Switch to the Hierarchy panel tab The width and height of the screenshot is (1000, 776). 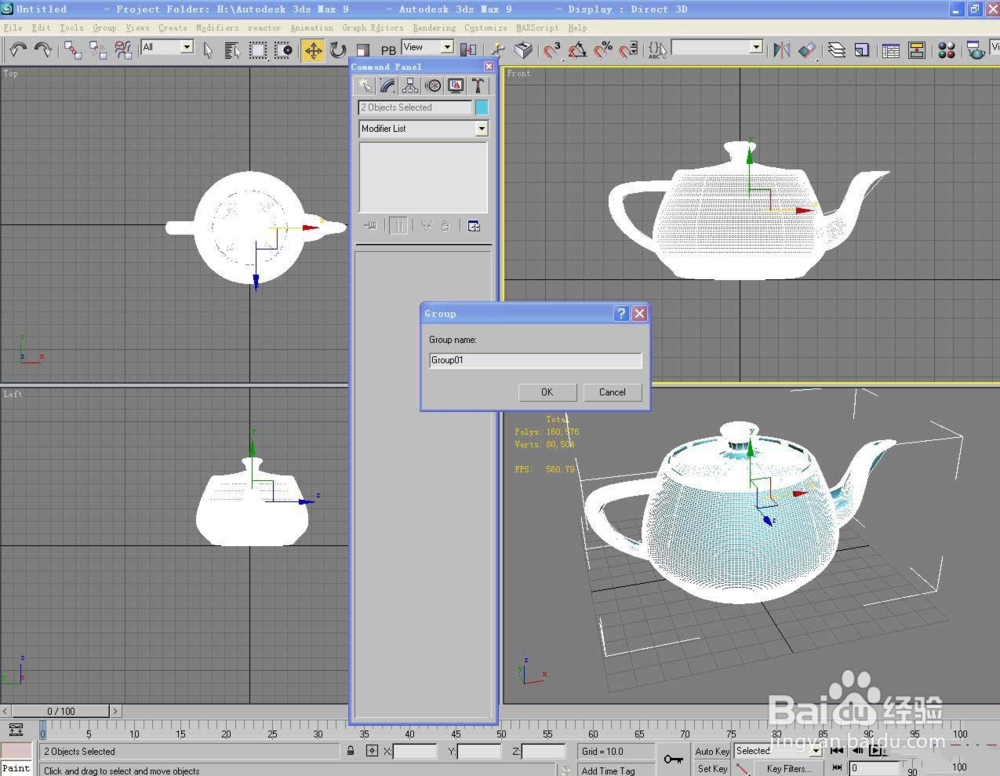click(409, 85)
